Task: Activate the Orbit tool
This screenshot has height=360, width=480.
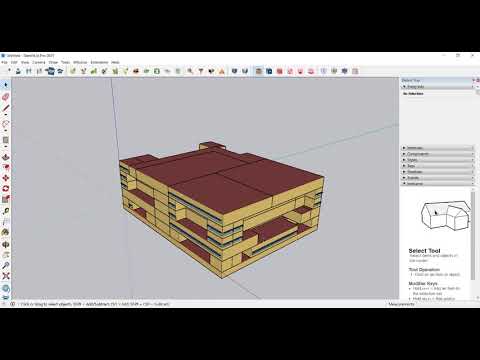Action: click(6, 244)
